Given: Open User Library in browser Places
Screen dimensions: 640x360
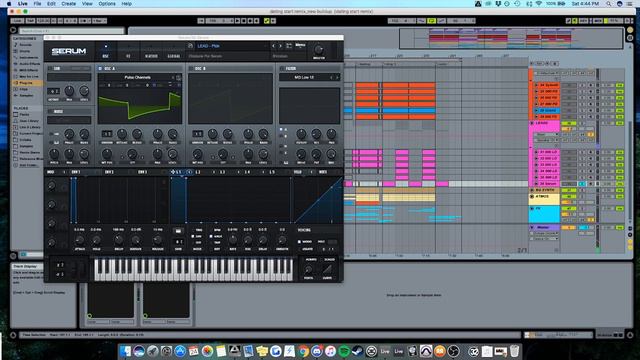Looking at the screenshot, I should click(28, 121).
